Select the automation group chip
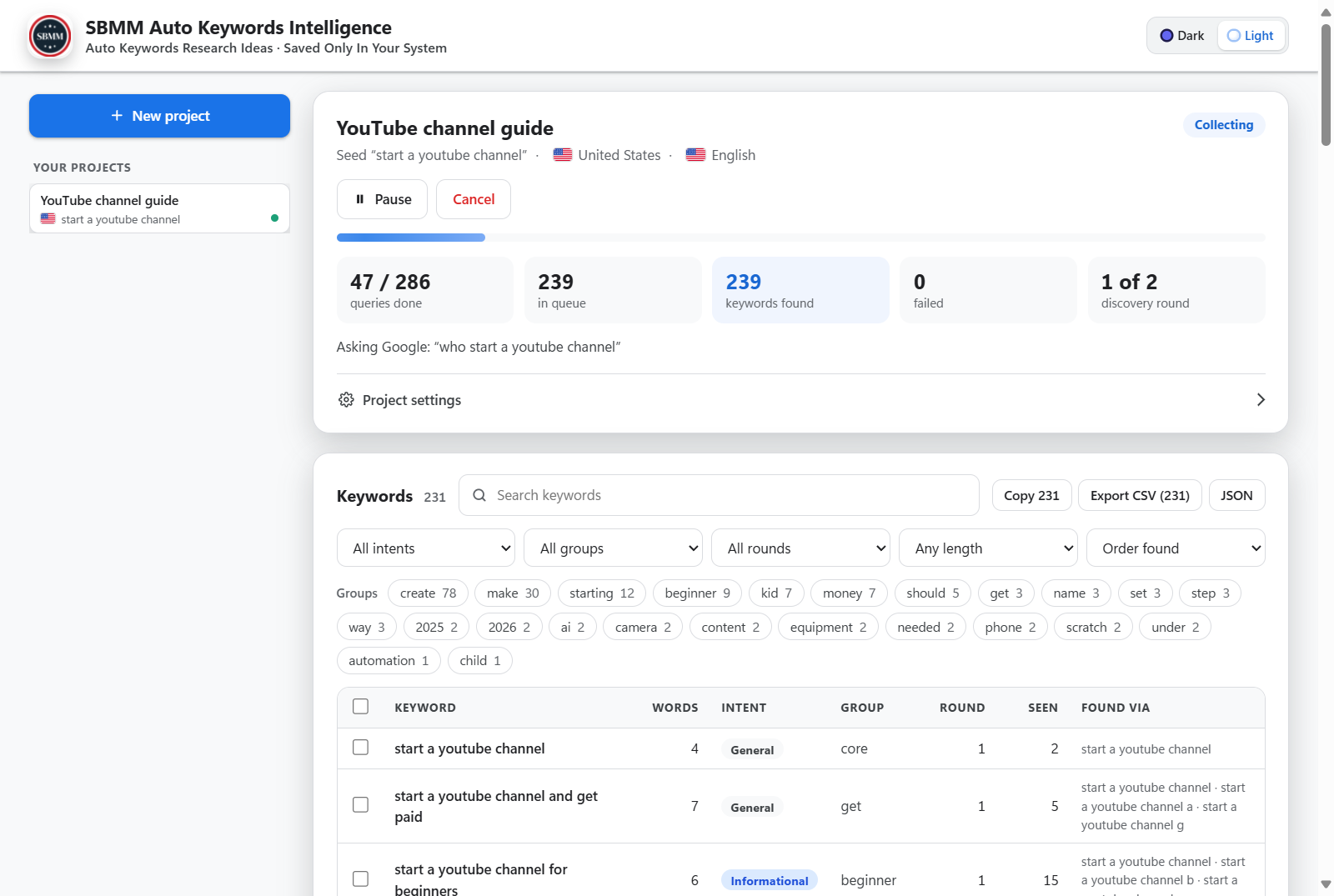 click(389, 661)
